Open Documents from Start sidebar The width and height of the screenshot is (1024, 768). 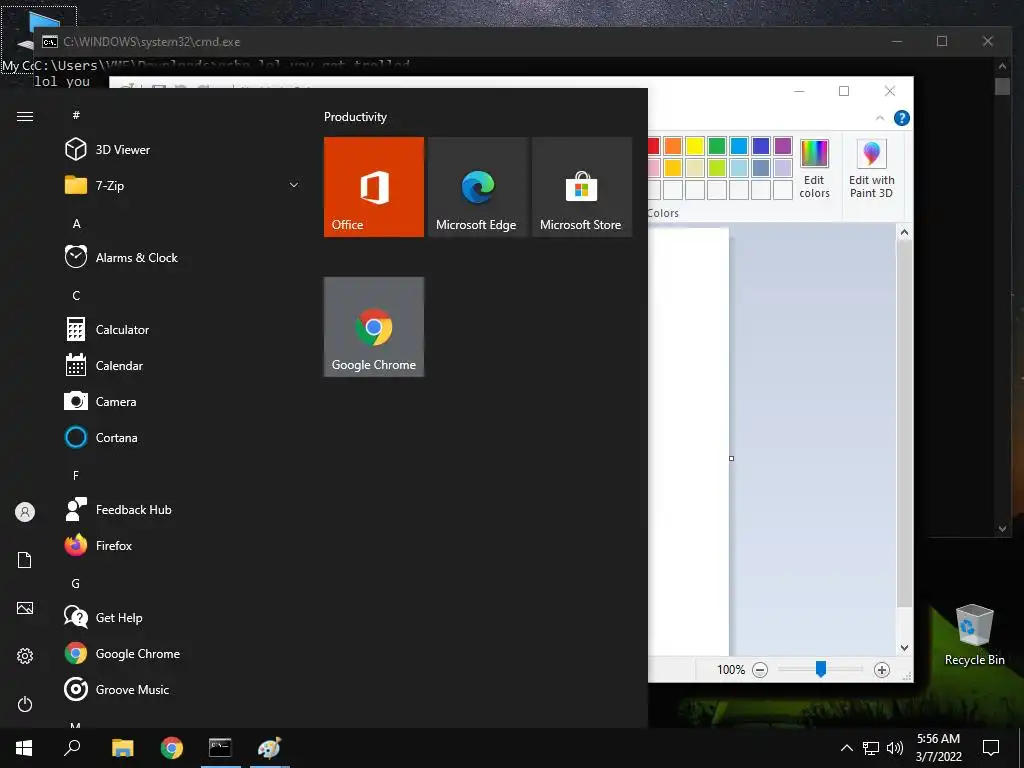25,560
